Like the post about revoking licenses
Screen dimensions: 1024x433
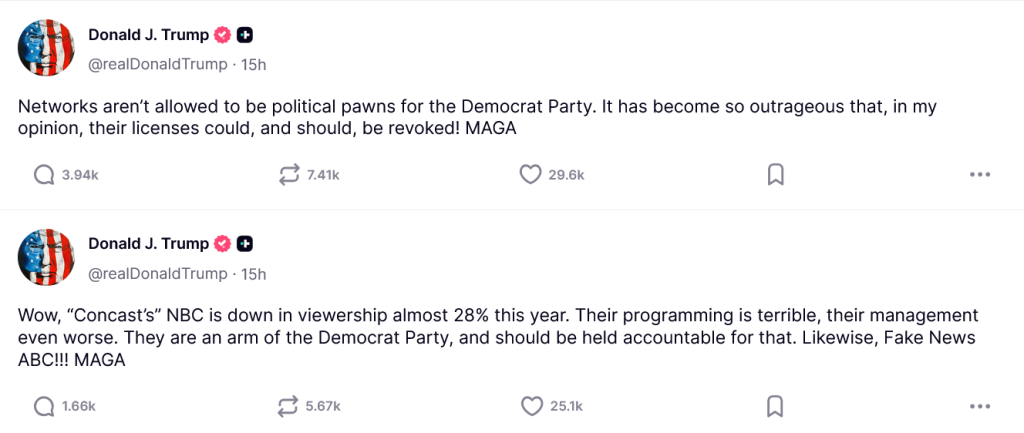530,175
